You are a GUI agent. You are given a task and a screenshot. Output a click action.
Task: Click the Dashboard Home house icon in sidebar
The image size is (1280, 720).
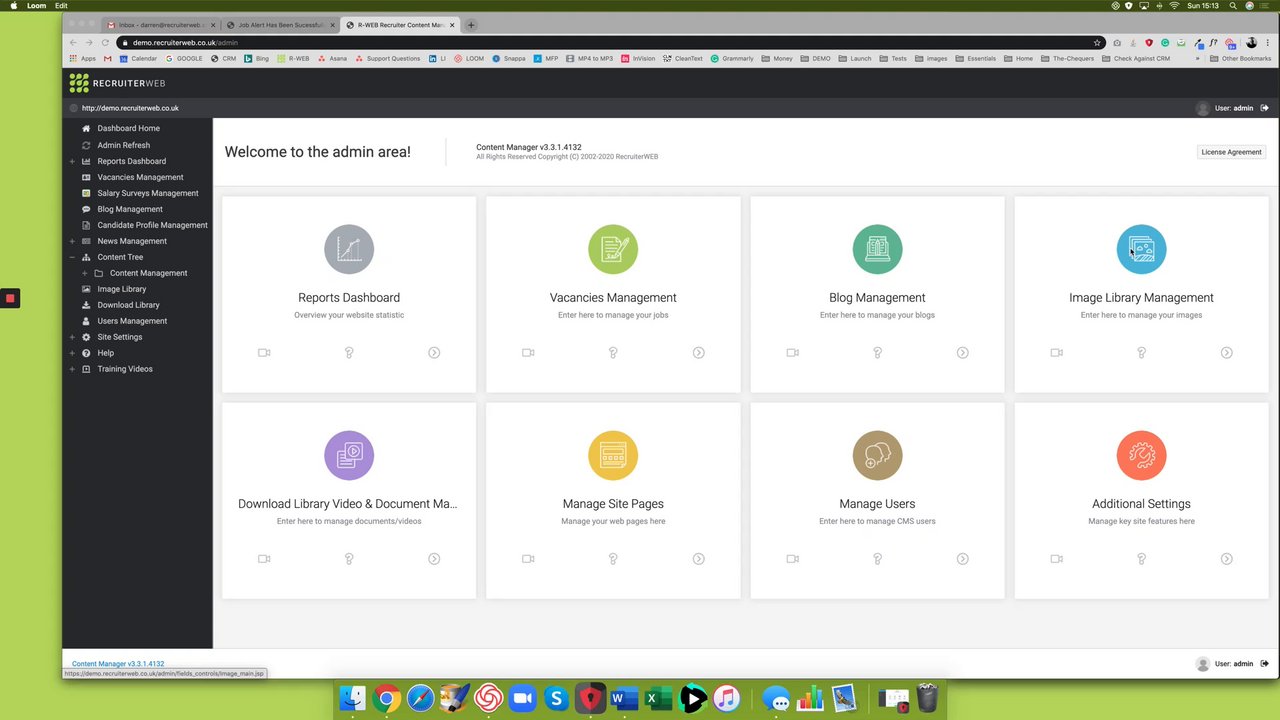click(86, 128)
